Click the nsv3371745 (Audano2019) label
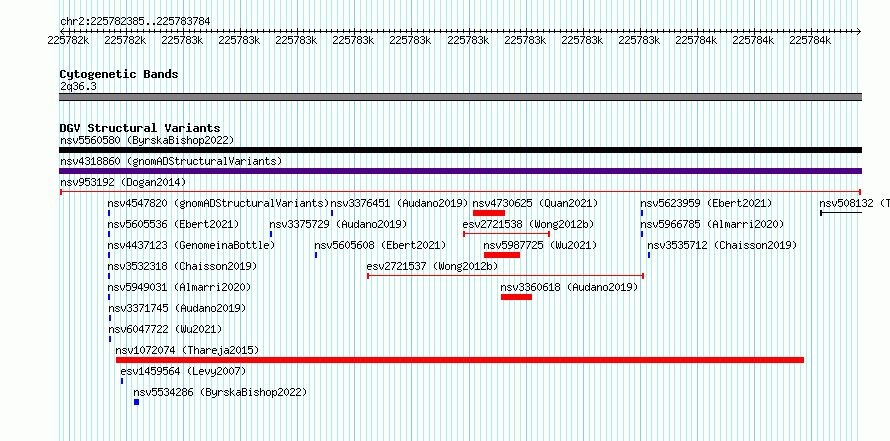The image size is (890, 441). [177, 308]
